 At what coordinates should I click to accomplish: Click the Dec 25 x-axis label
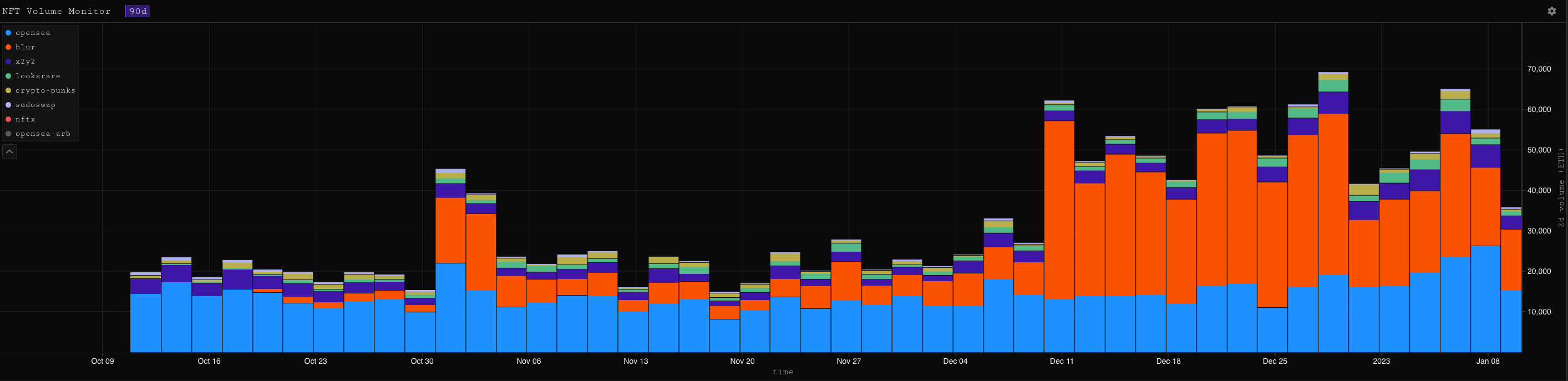tap(1275, 361)
